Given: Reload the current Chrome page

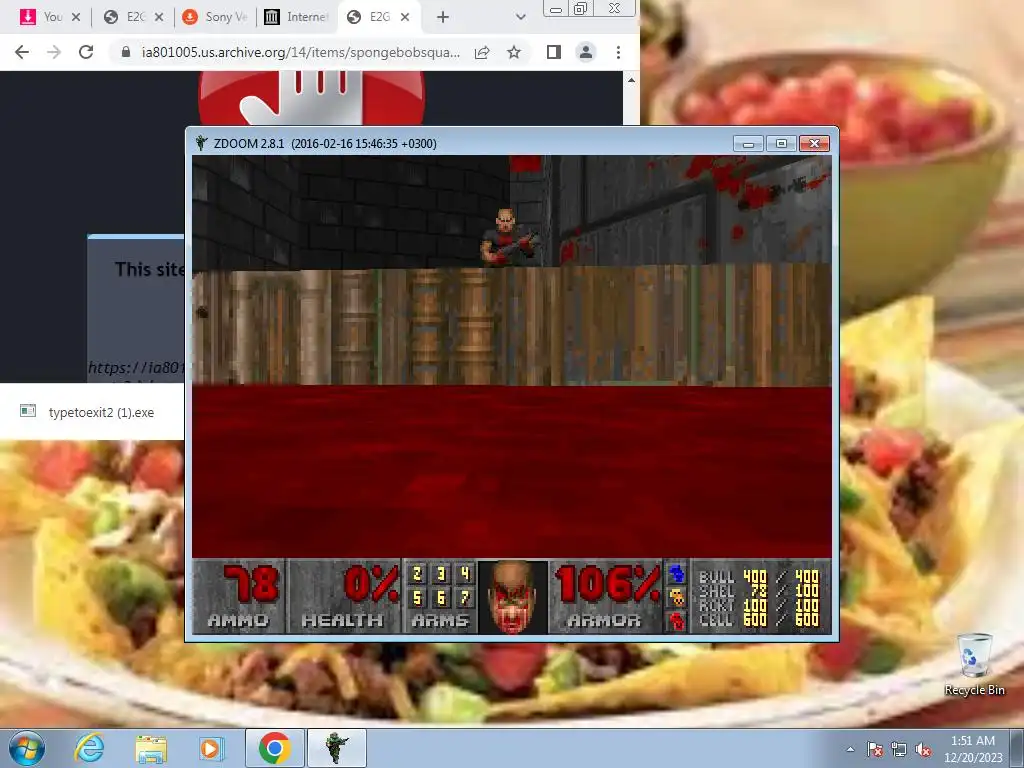Looking at the screenshot, I should (86, 52).
